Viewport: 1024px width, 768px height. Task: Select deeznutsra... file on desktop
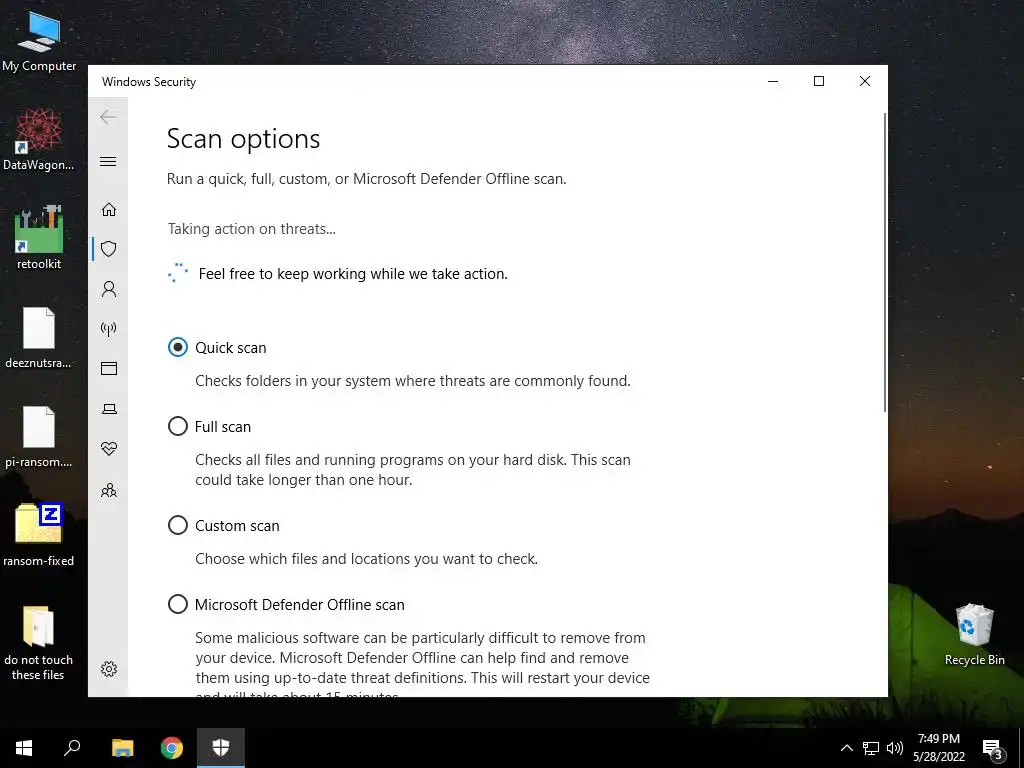[x=39, y=337]
